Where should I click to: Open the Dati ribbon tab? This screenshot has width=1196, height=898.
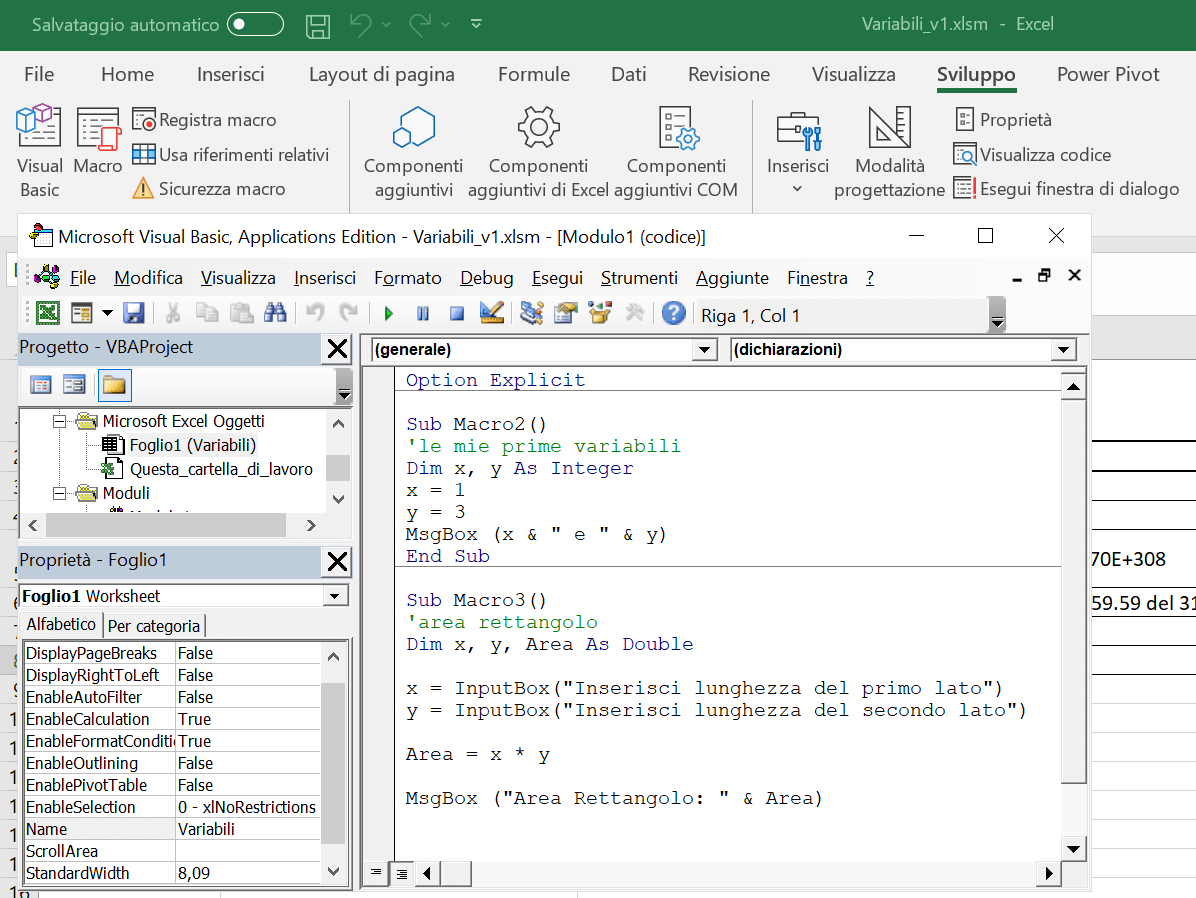pyautogui.click(x=629, y=74)
